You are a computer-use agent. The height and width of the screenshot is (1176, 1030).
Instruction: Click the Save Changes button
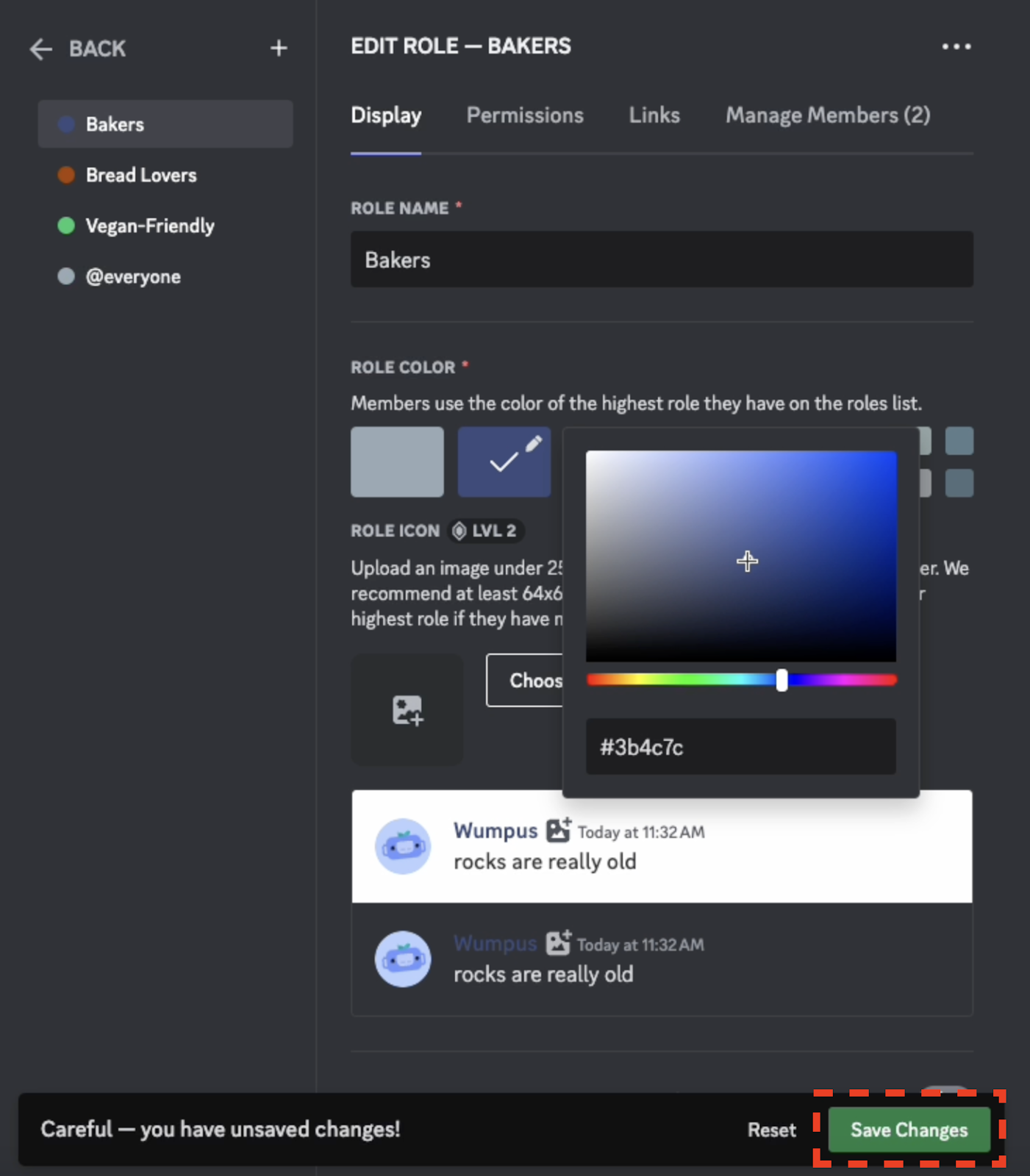(909, 1130)
